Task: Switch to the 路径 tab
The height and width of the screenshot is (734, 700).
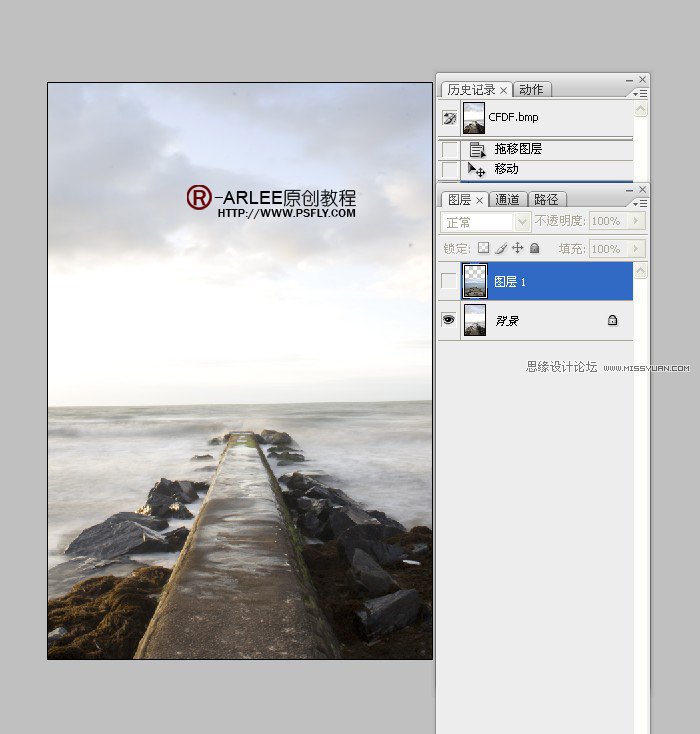Action: coord(546,200)
